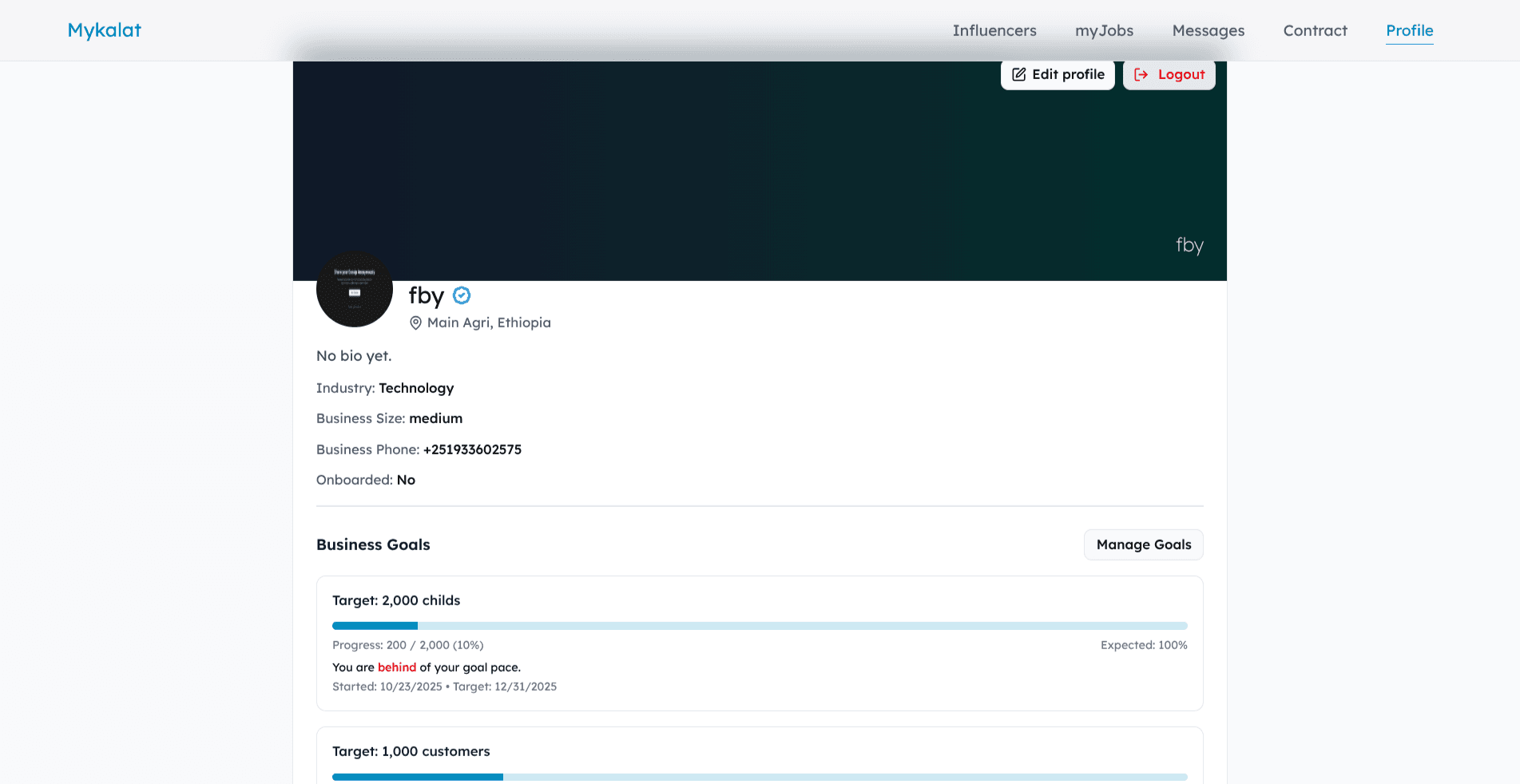Click the business phone number +251933602575
Screen dimensions: 1520x784
point(472,449)
